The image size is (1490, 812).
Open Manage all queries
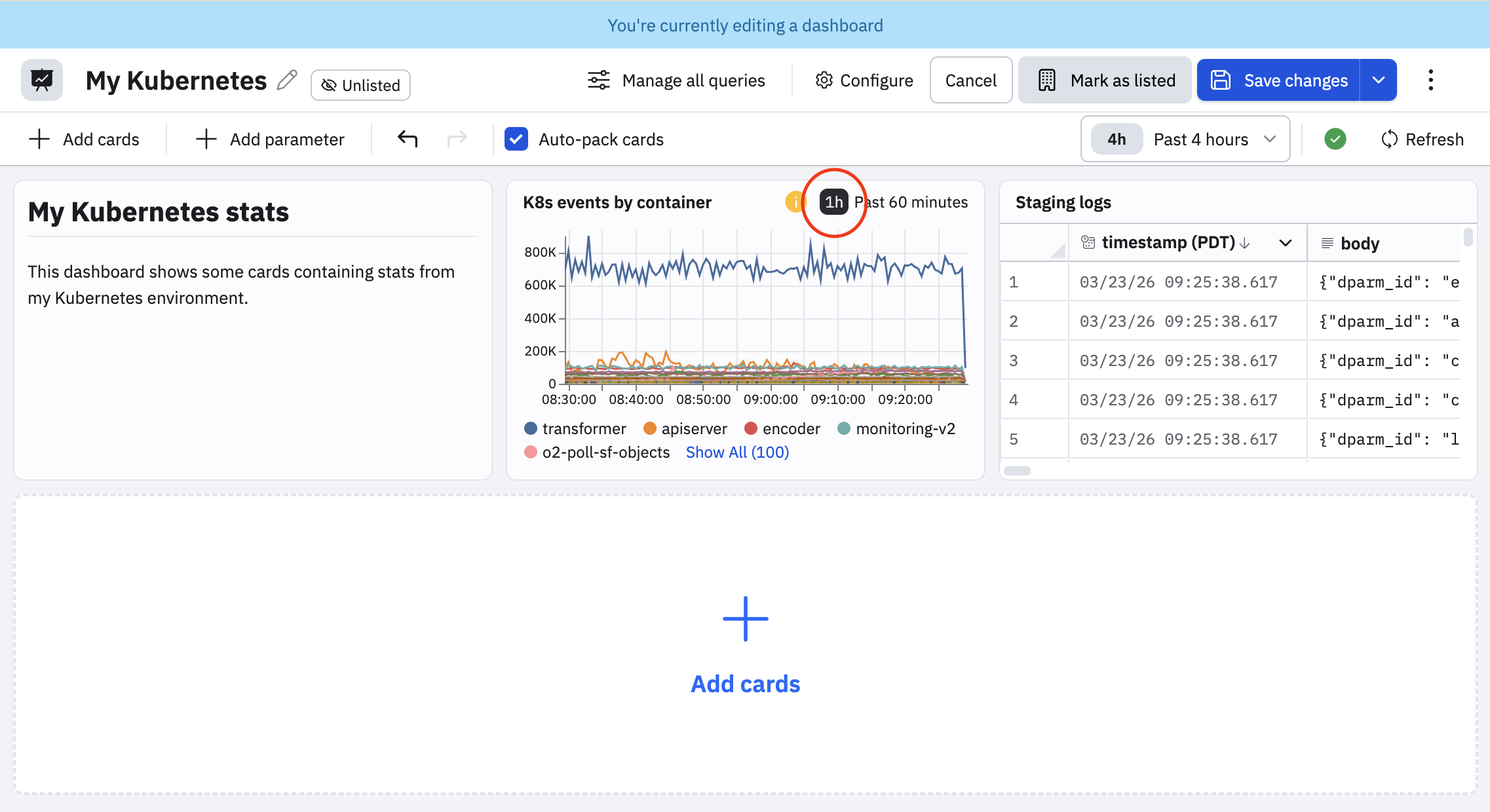pos(676,80)
